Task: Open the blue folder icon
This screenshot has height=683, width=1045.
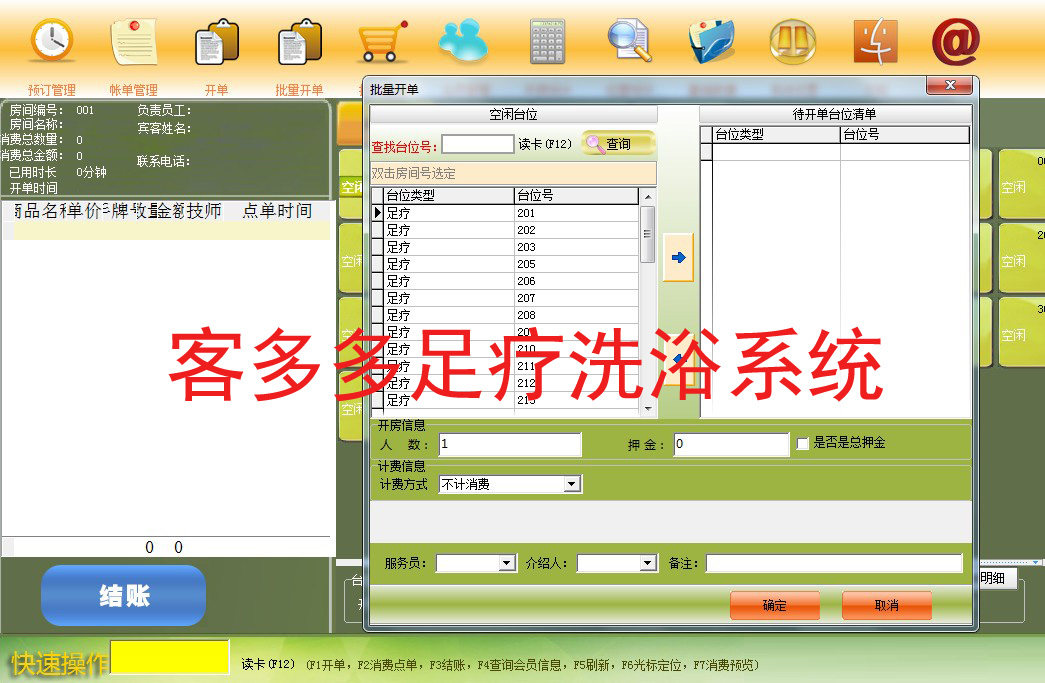Action: [x=711, y=41]
